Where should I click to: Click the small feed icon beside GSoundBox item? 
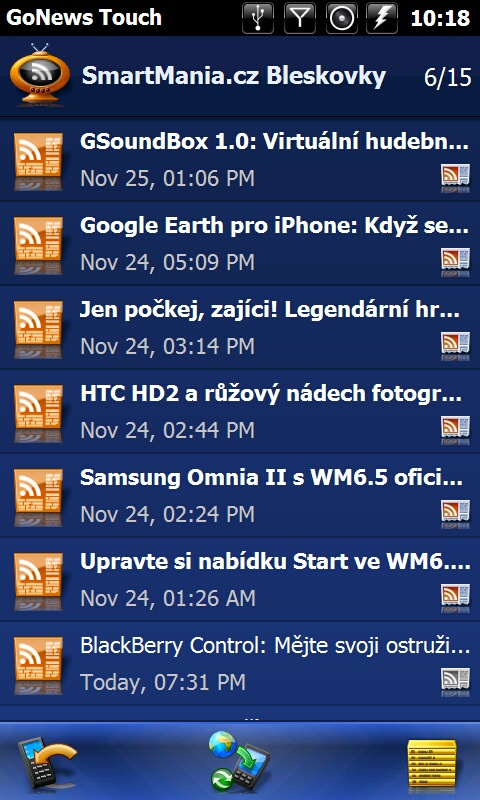pyautogui.click(x=455, y=178)
